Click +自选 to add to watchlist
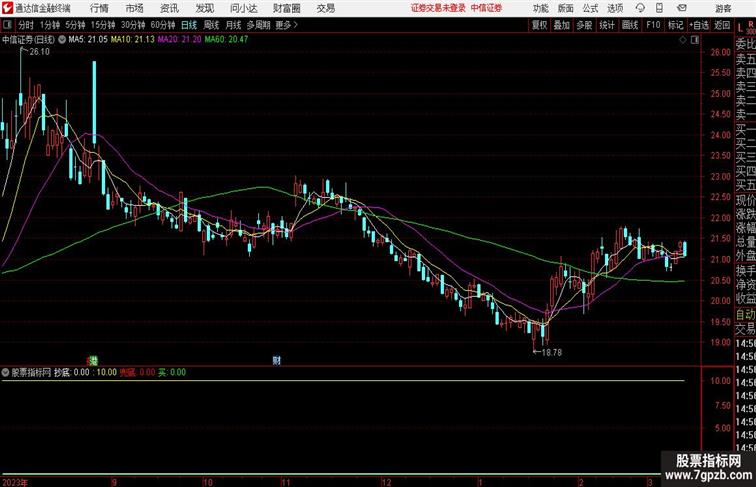This screenshot has width=756, height=487. (x=699, y=25)
